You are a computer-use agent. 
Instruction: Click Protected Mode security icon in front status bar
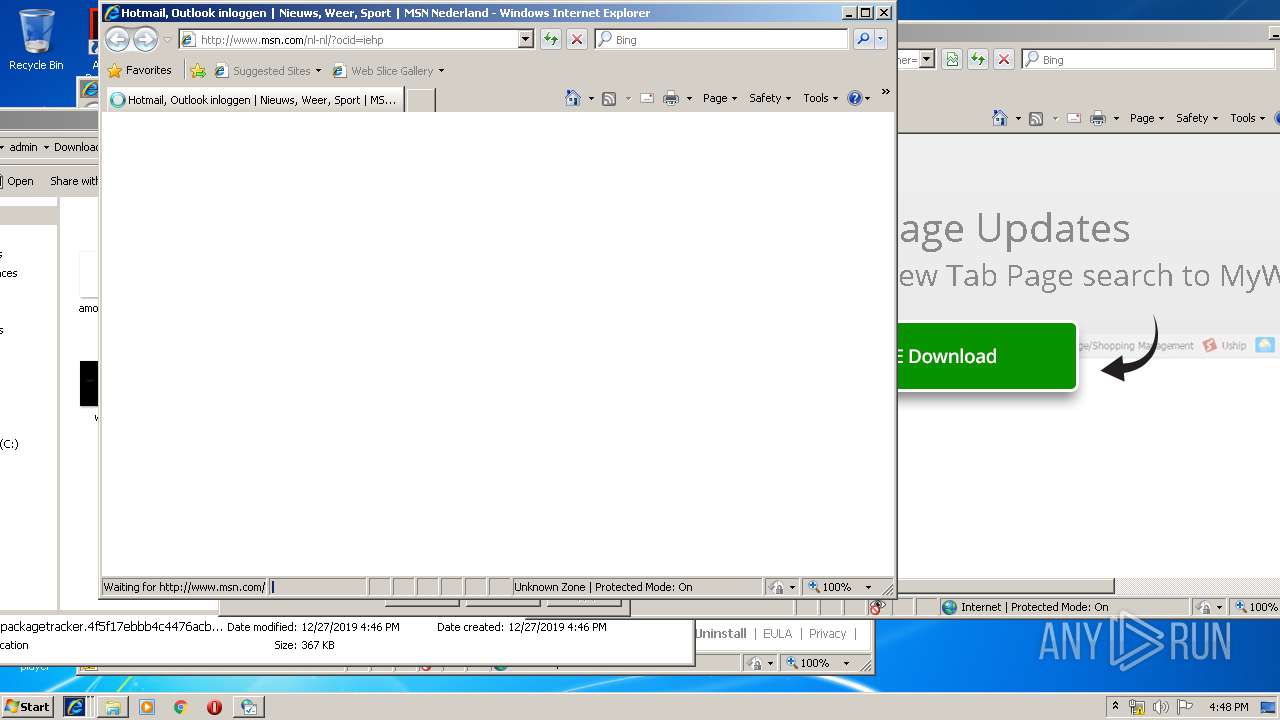pos(777,587)
